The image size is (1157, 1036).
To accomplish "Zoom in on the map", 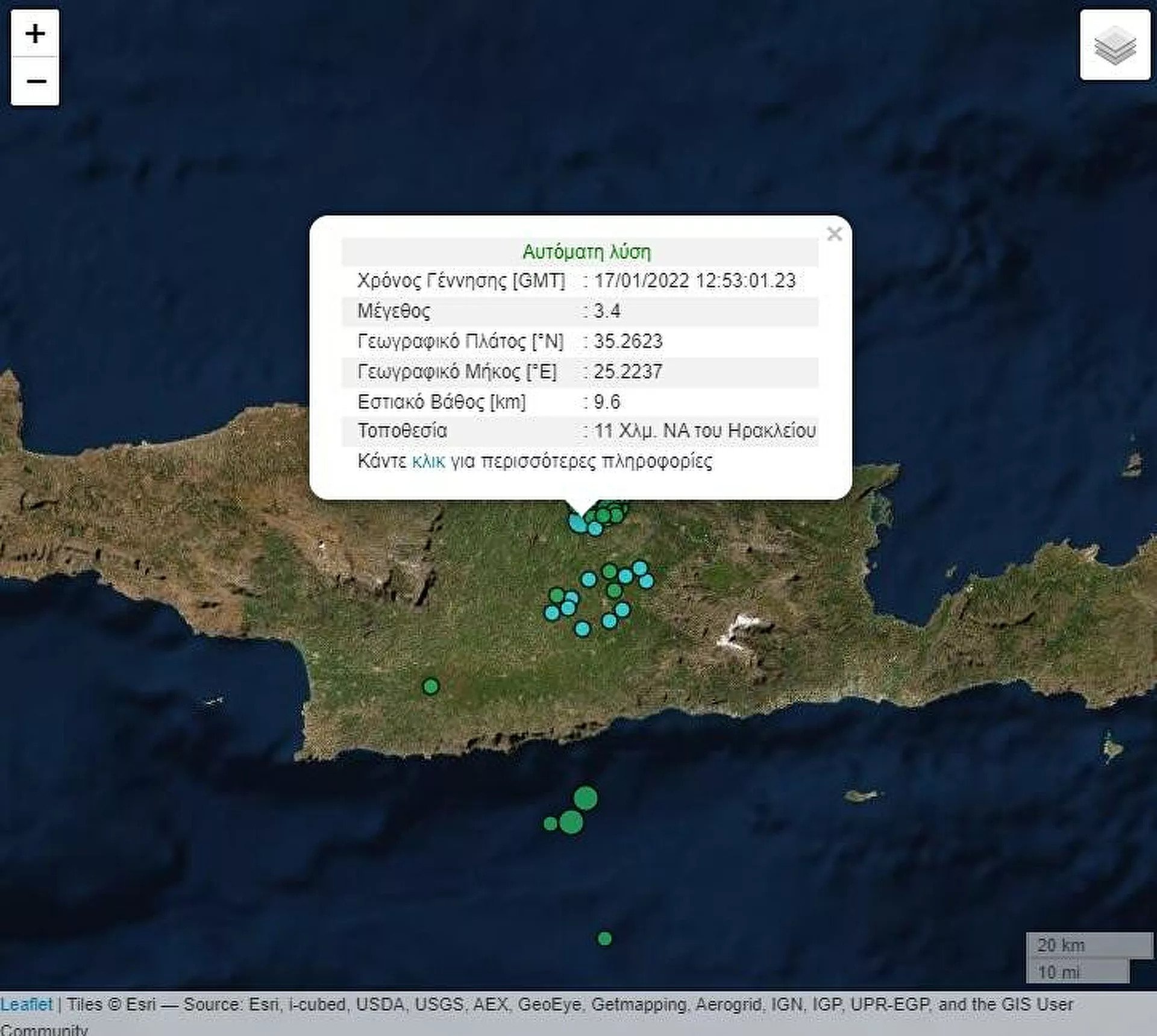I will click(x=35, y=34).
